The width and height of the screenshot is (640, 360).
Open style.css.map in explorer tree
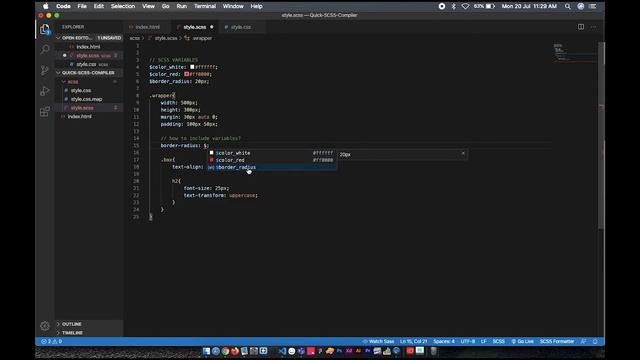[x=86, y=99]
